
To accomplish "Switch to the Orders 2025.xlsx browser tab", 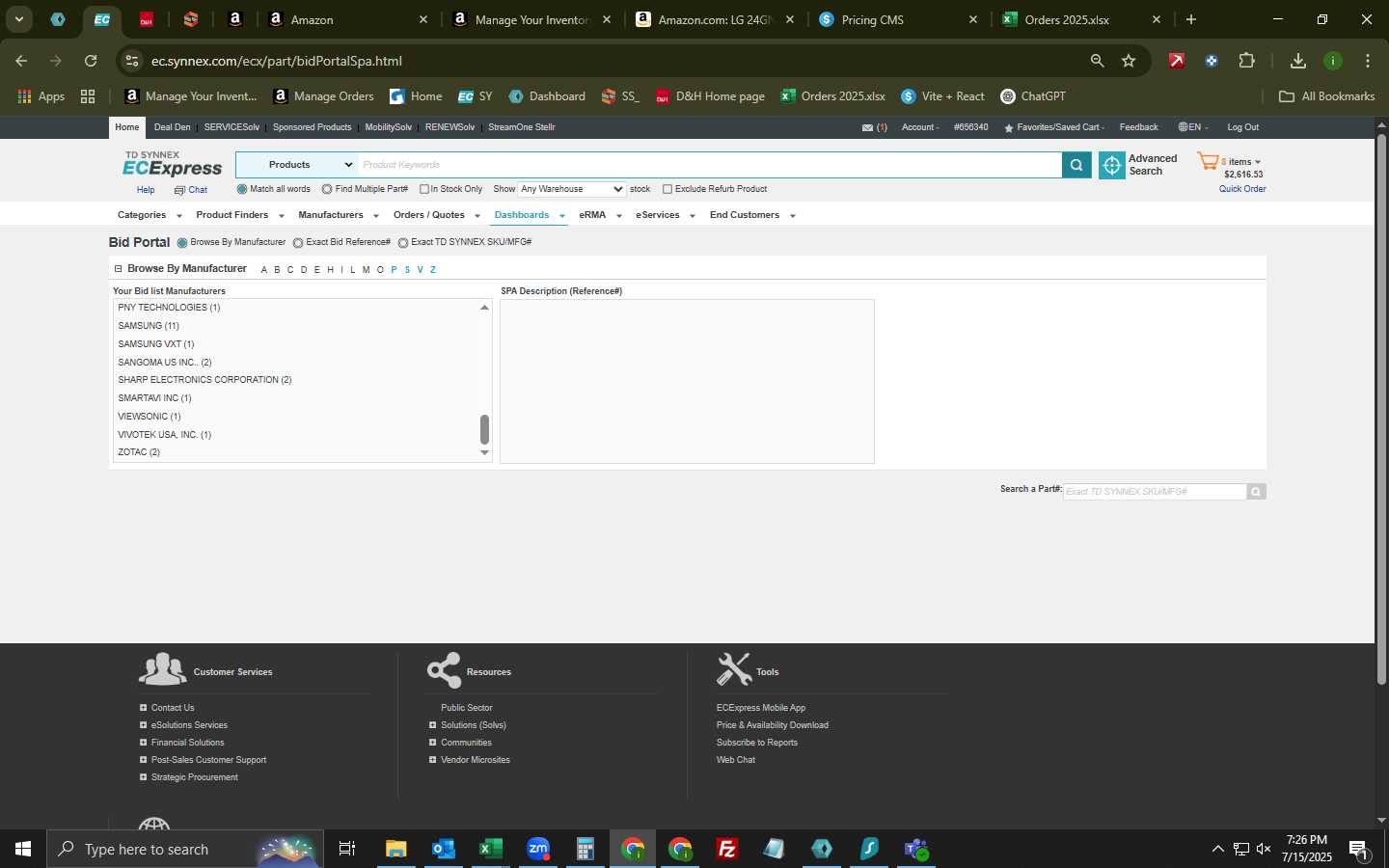I will point(1080,19).
